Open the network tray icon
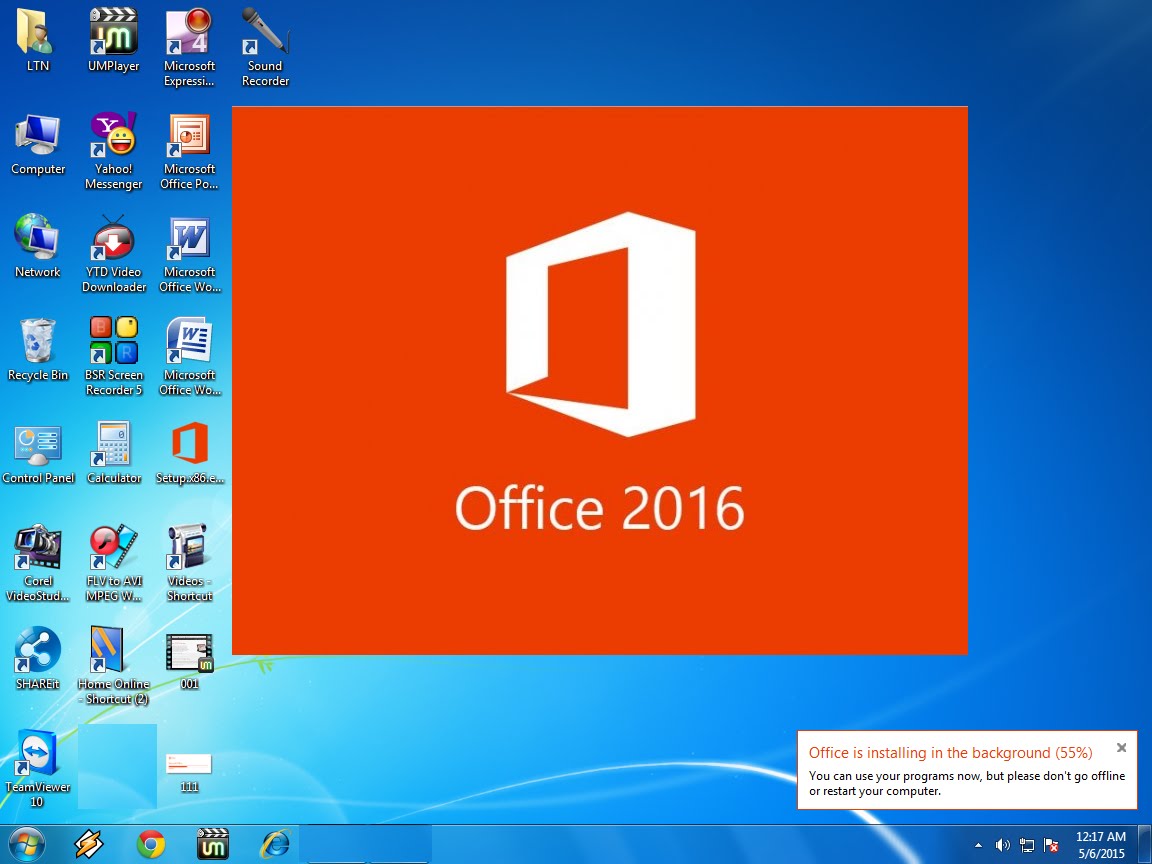Image resolution: width=1152 pixels, height=864 pixels. [x=1026, y=846]
